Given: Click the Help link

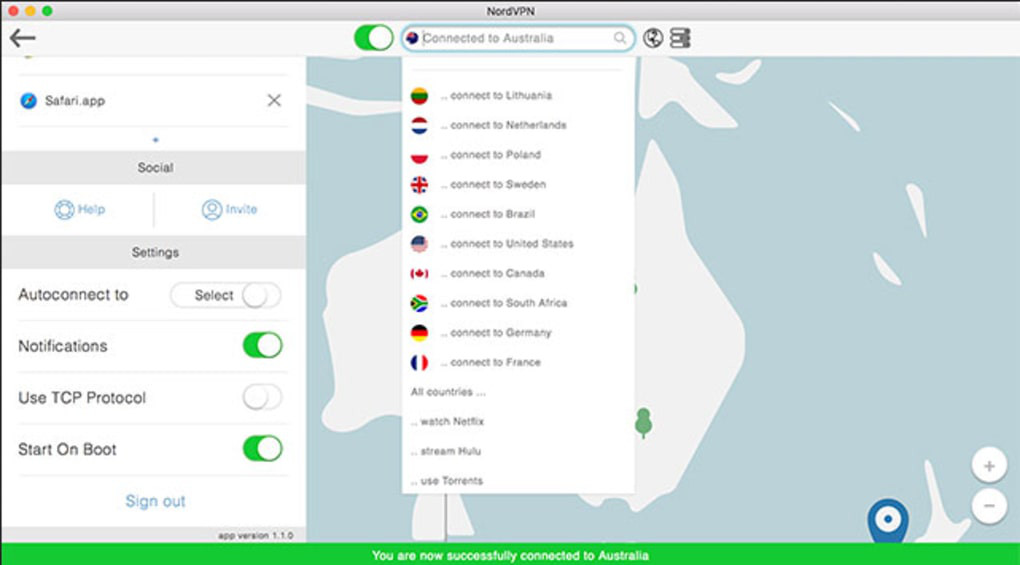Looking at the screenshot, I should 79,209.
